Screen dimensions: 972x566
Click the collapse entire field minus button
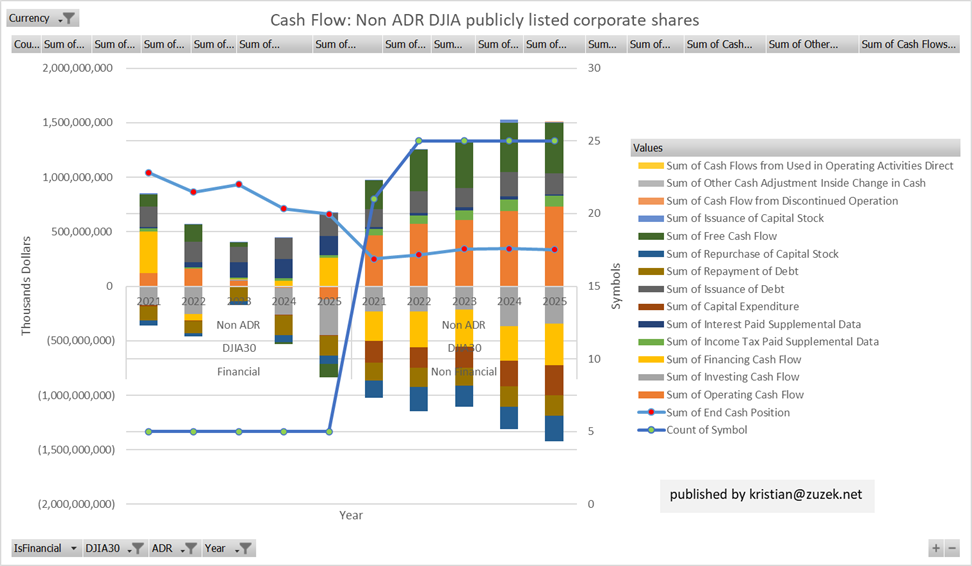pos(952,548)
